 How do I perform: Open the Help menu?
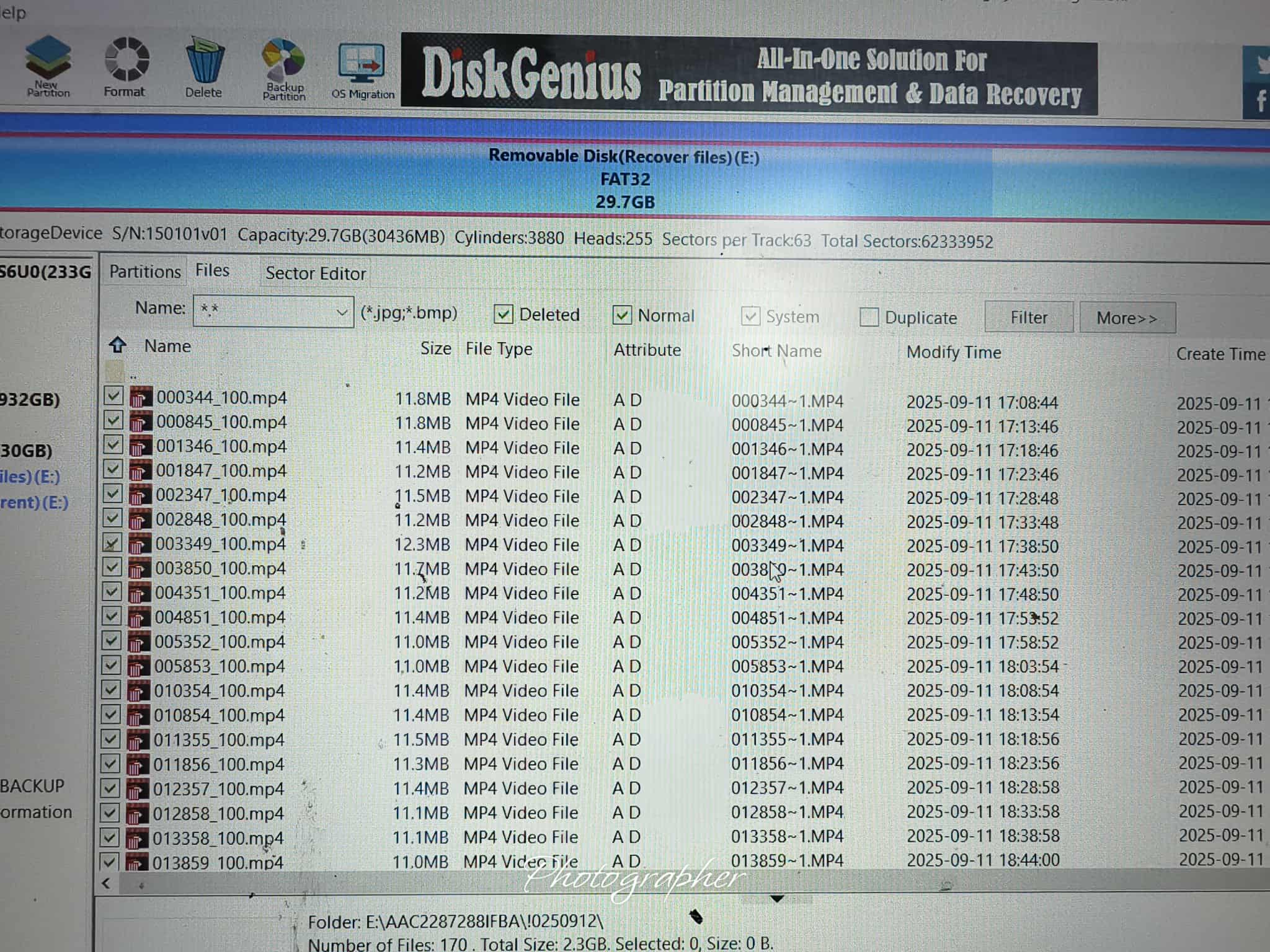[x=12, y=12]
